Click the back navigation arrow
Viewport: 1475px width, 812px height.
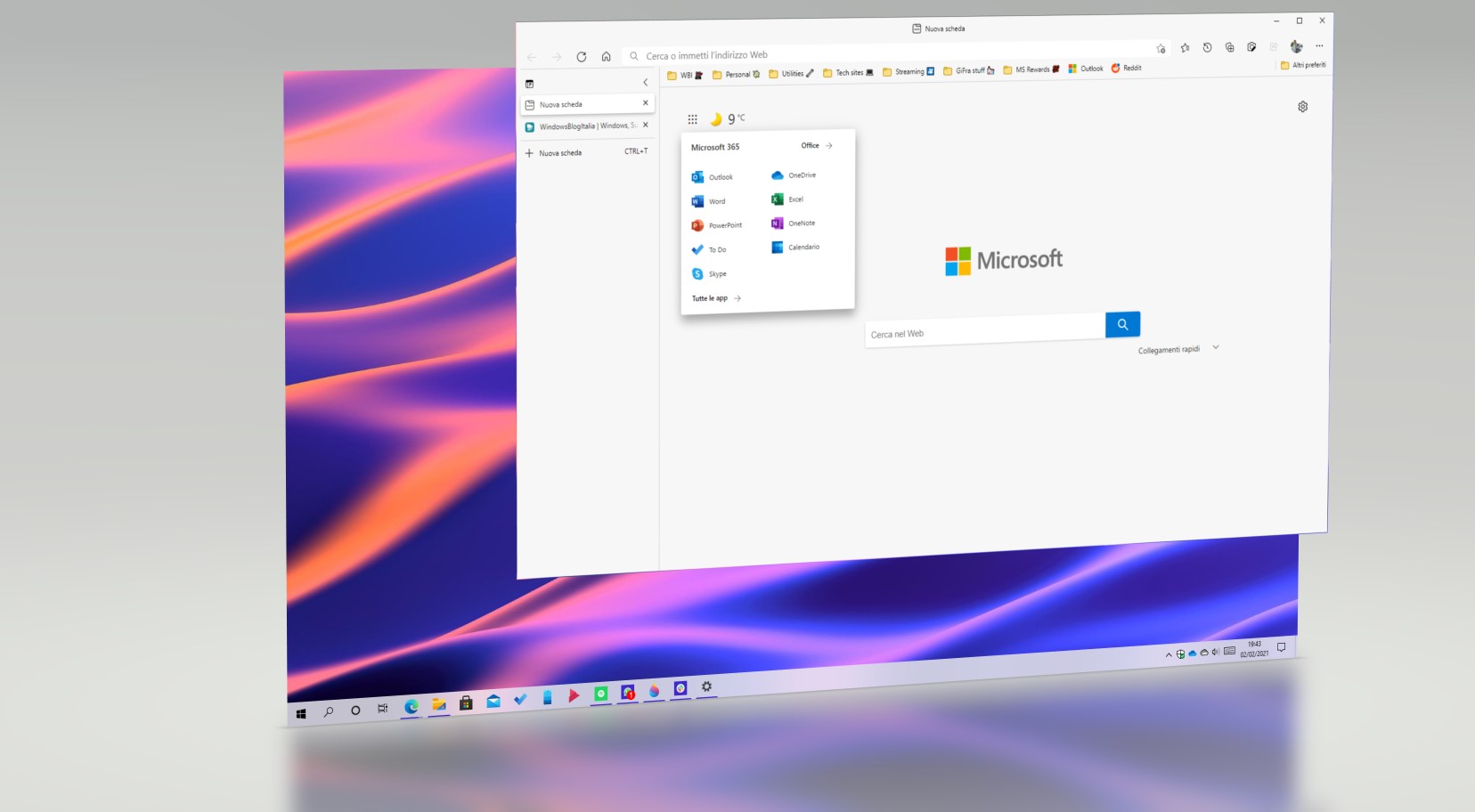tap(532, 57)
